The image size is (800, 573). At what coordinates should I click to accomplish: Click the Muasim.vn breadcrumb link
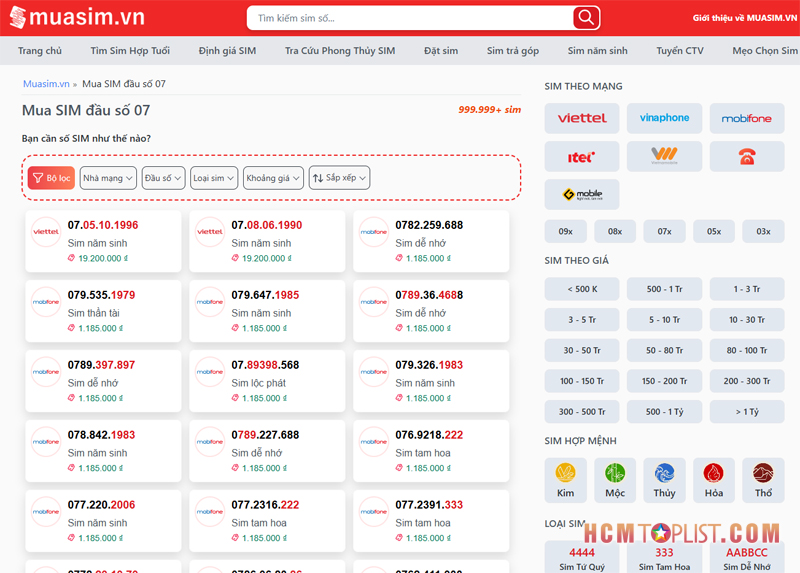tap(46, 84)
